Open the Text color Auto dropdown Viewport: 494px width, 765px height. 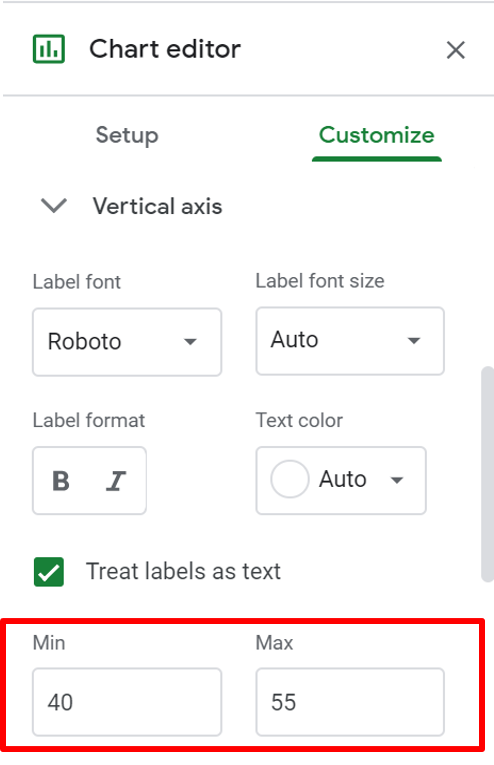pyautogui.click(x=341, y=480)
